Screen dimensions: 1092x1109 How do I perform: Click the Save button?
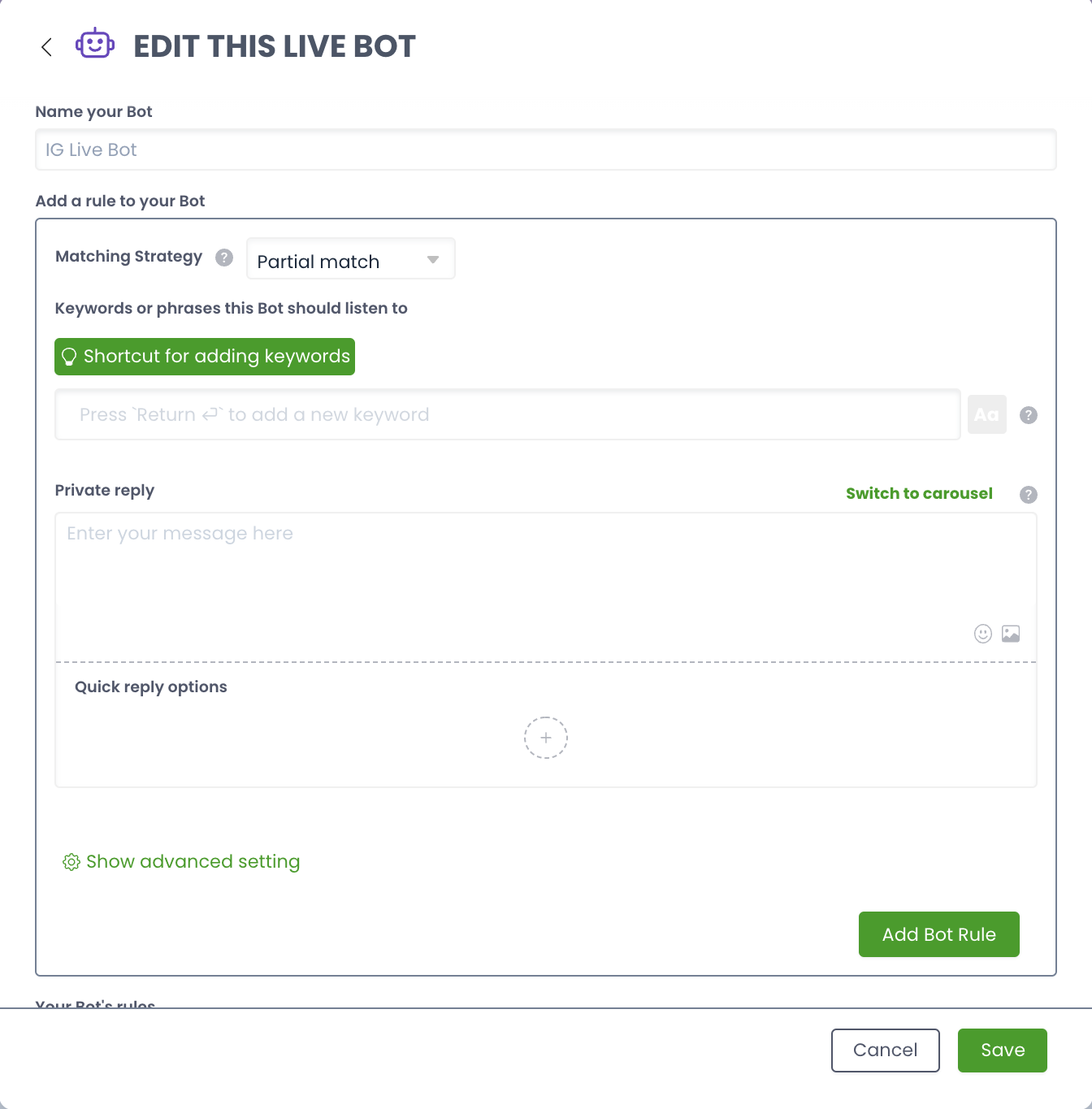tap(1003, 1051)
